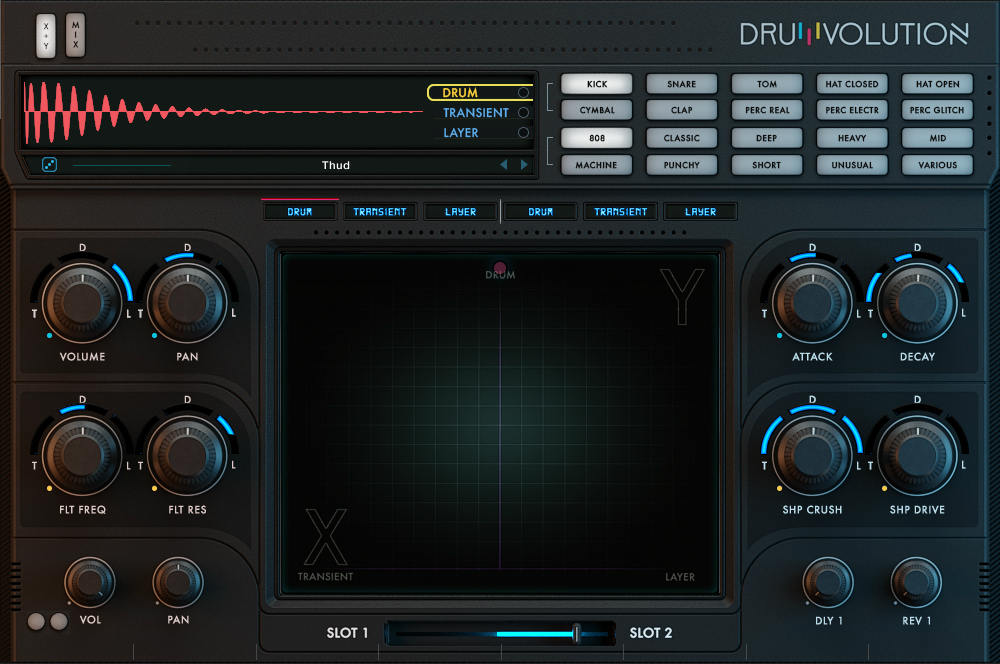Click the next preset arrow beside Thud
Screen dimensions: 1000x664
[x=522, y=165]
